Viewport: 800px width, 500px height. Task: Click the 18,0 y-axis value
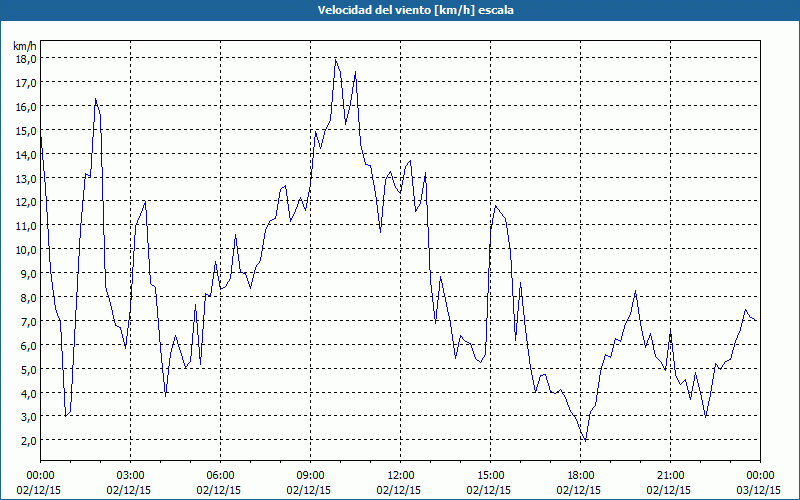point(27,59)
